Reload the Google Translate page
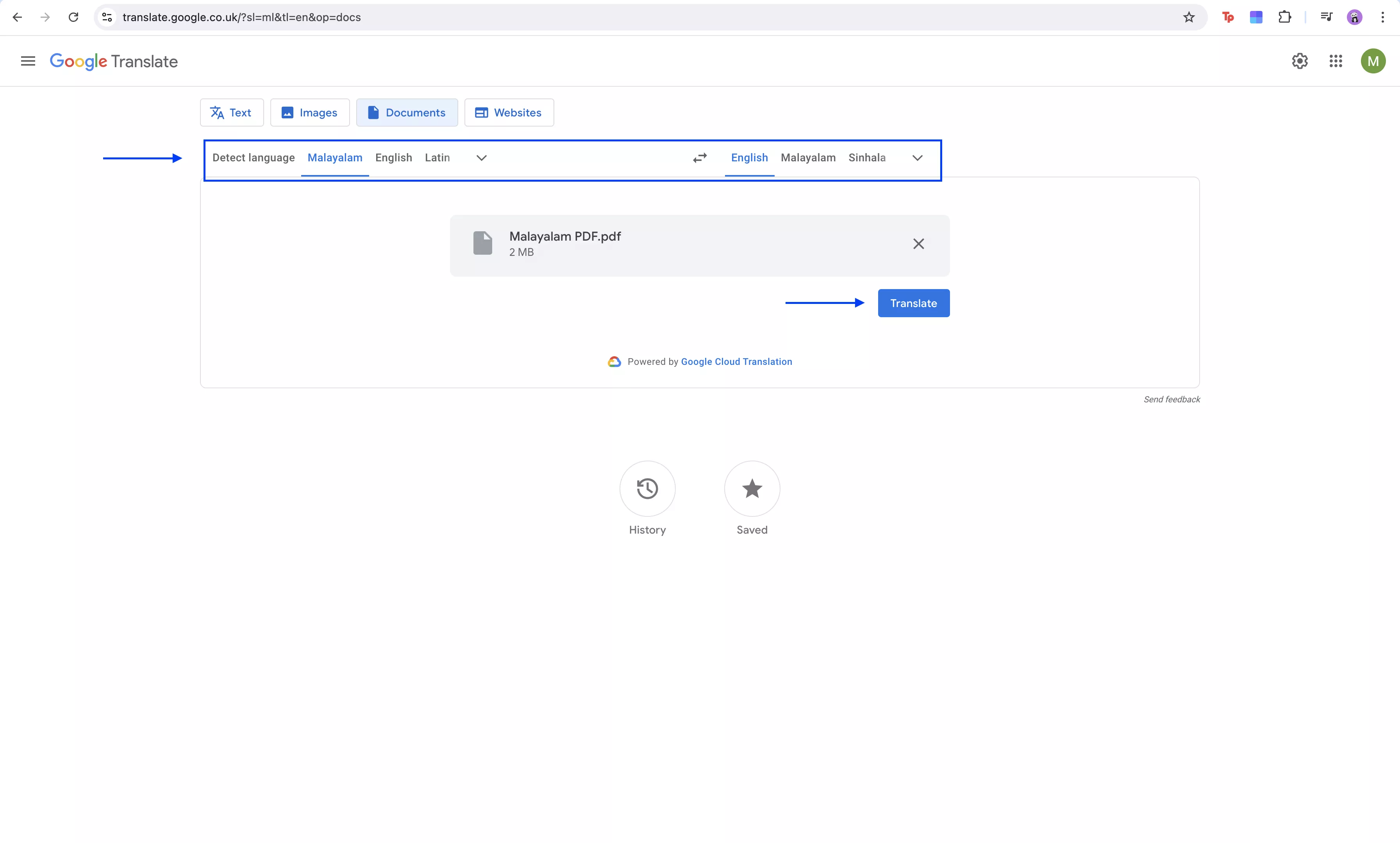The width and height of the screenshot is (1400, 843). click(73, 17)
